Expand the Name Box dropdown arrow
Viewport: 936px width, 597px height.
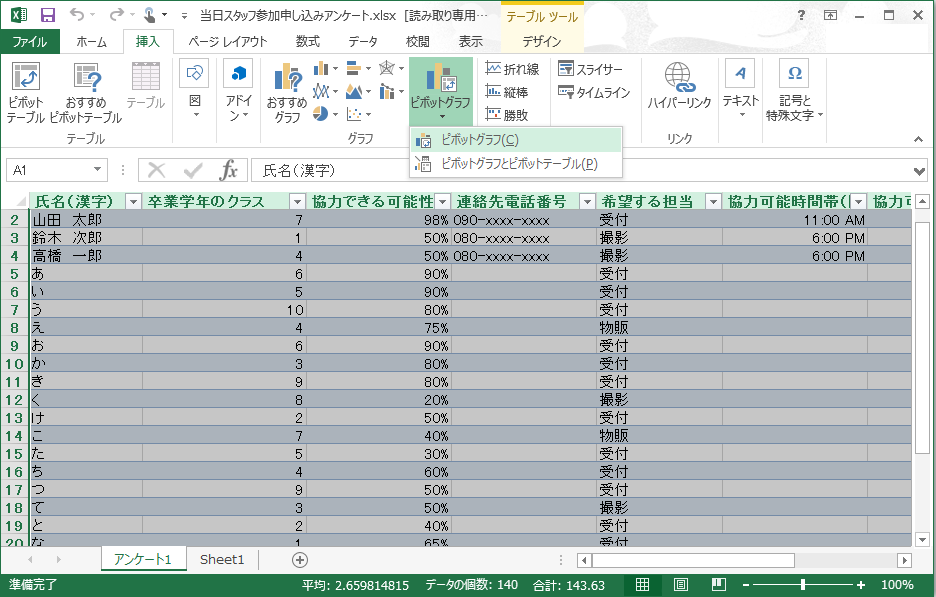coord(97,170)
